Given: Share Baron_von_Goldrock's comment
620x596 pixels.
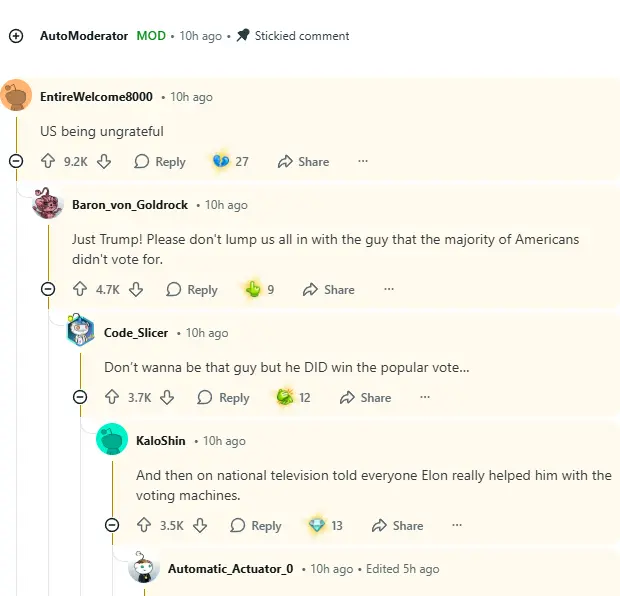Looking at the screenshot, I should tap(329, 289).
